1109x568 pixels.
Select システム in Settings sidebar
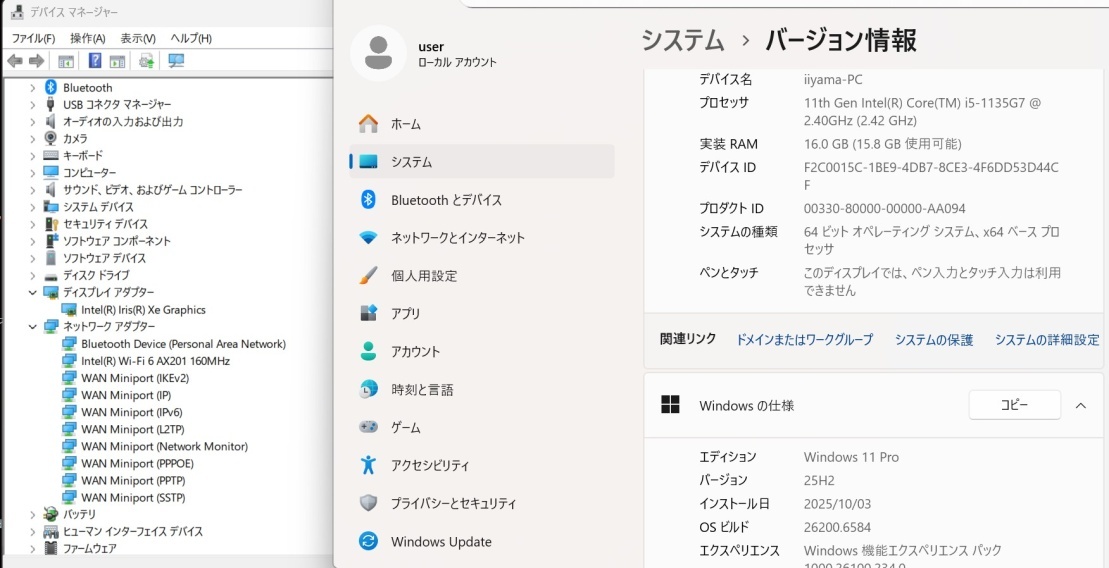[482, 162]
